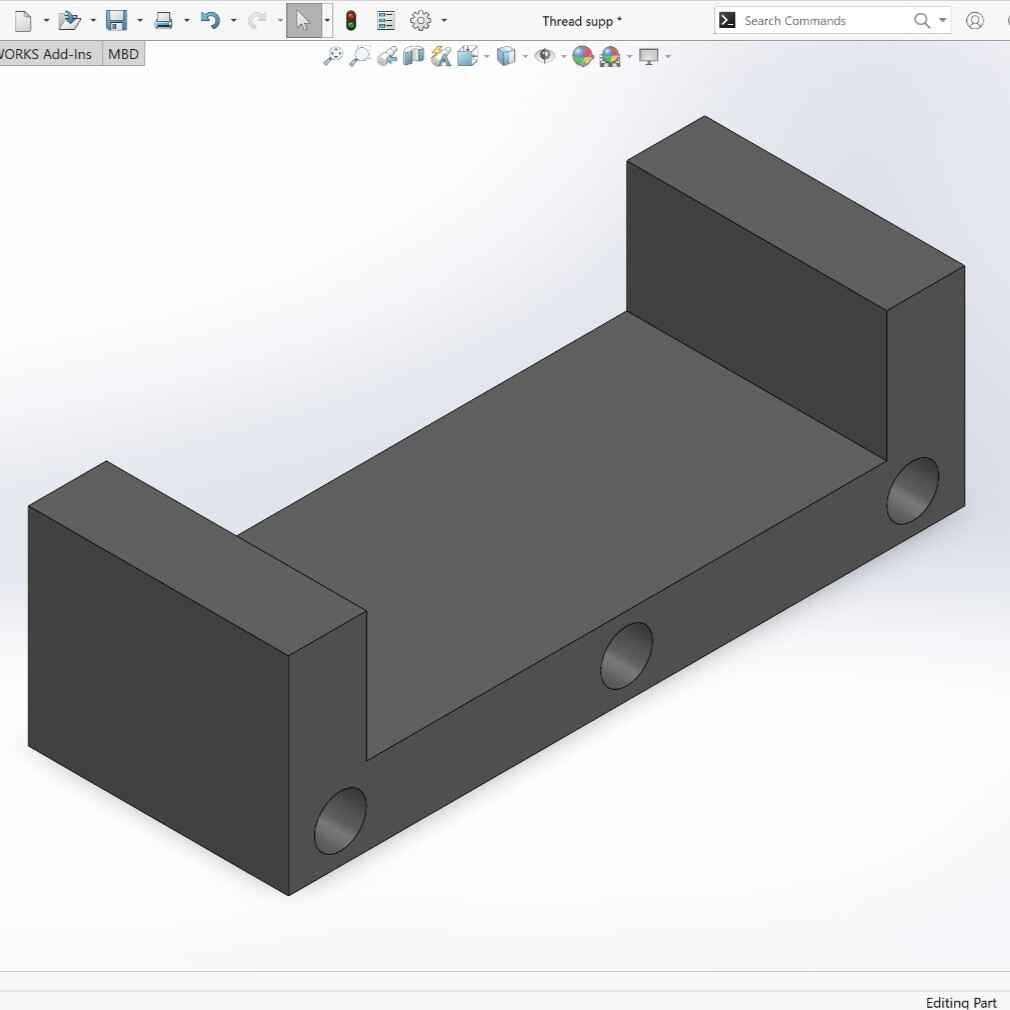Expand the New document dropdown arrow
The width and height of the screenshot is (1010, 1010).
pos(46,21)
